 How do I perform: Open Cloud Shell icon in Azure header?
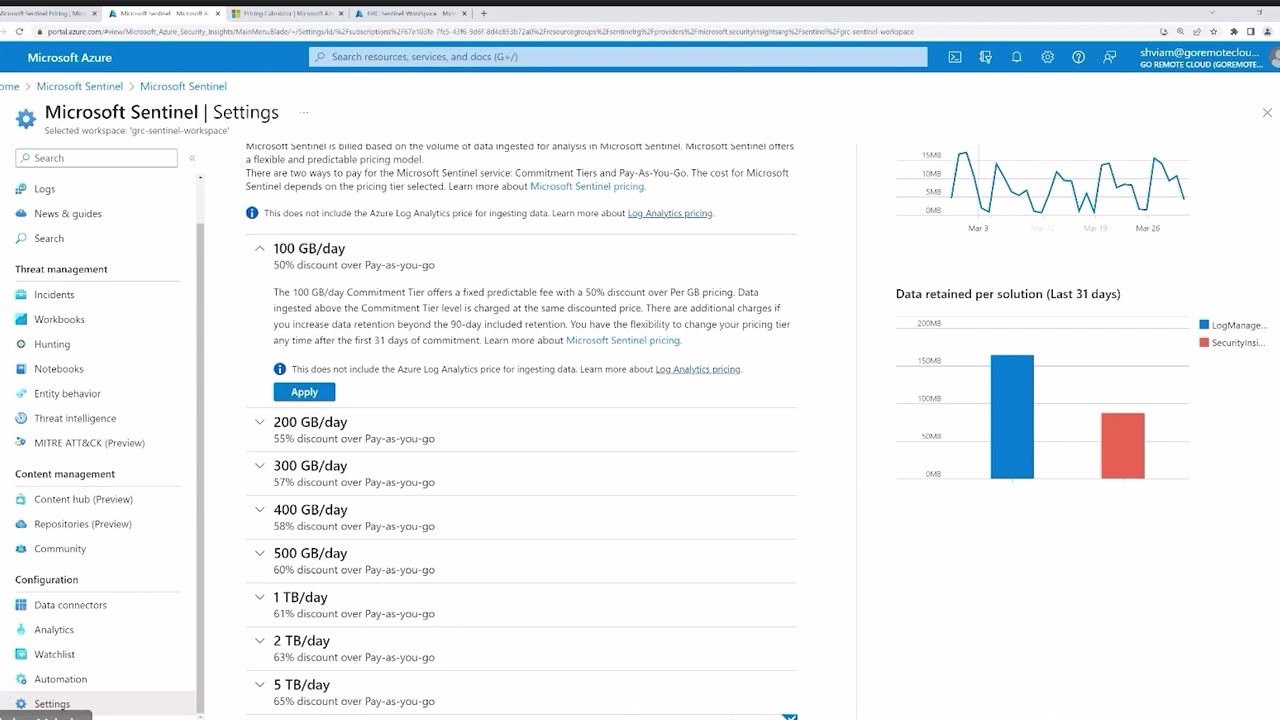(x=955, y=57)
